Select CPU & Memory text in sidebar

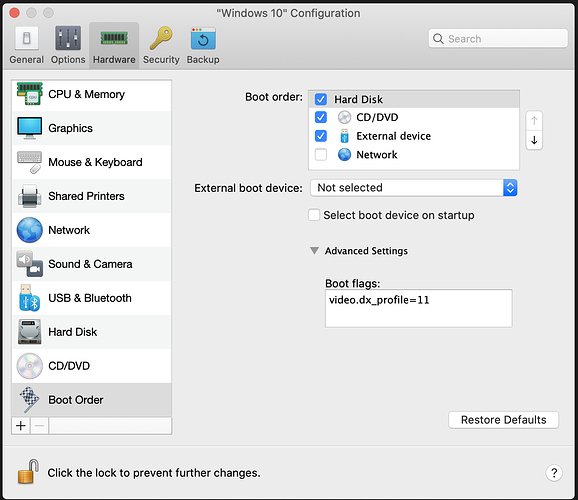87,94
